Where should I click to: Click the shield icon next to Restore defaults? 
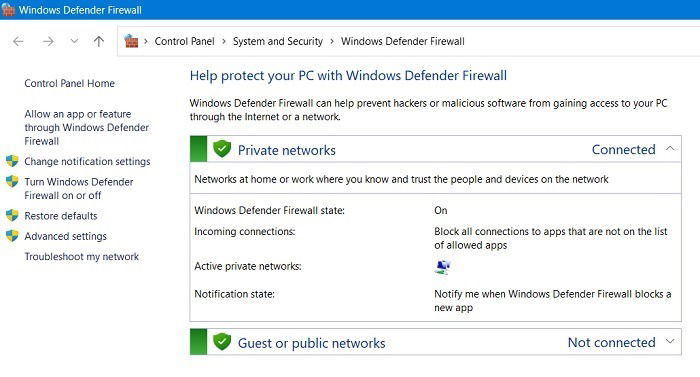[x=12, y=215]
